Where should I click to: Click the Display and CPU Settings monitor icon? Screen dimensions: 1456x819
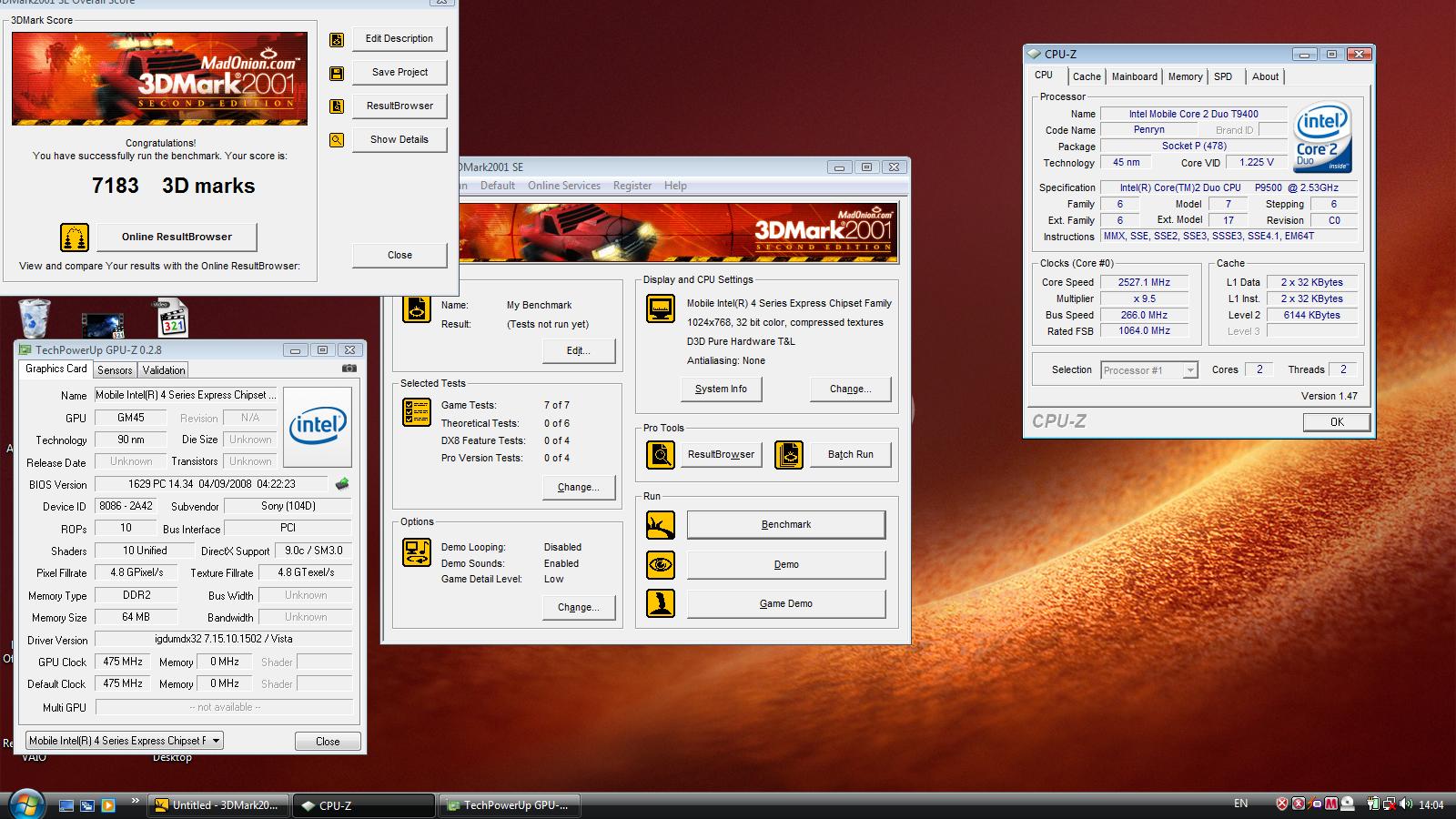(661, 308)
